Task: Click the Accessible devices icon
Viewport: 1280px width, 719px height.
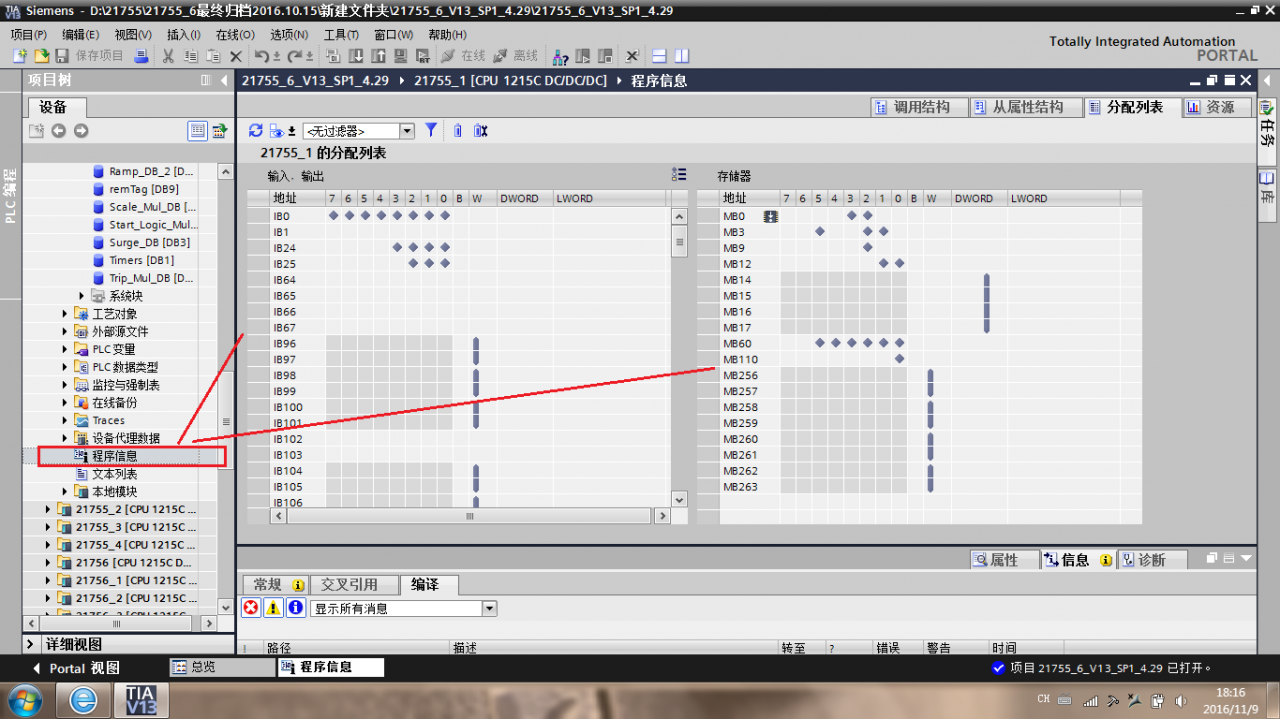Action: point(561,56)
